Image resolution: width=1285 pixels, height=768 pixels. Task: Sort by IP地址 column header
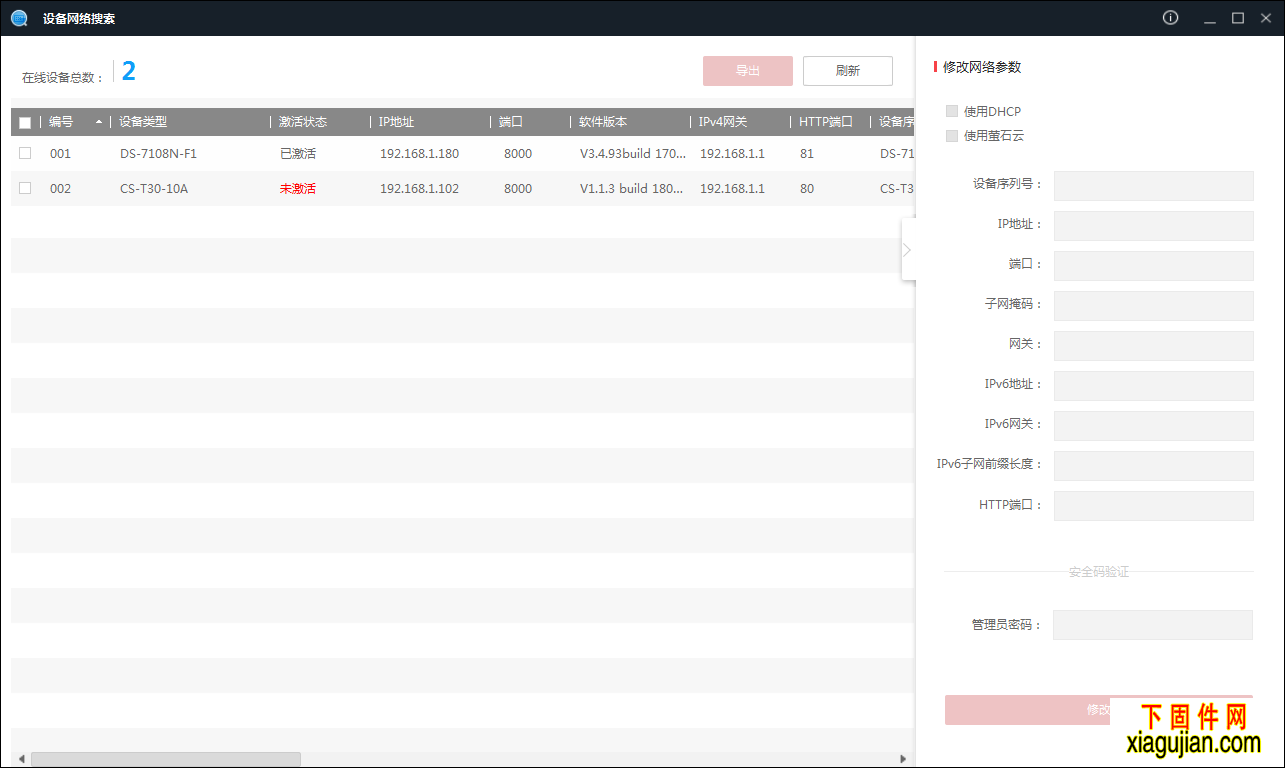(x=396, y=122)
